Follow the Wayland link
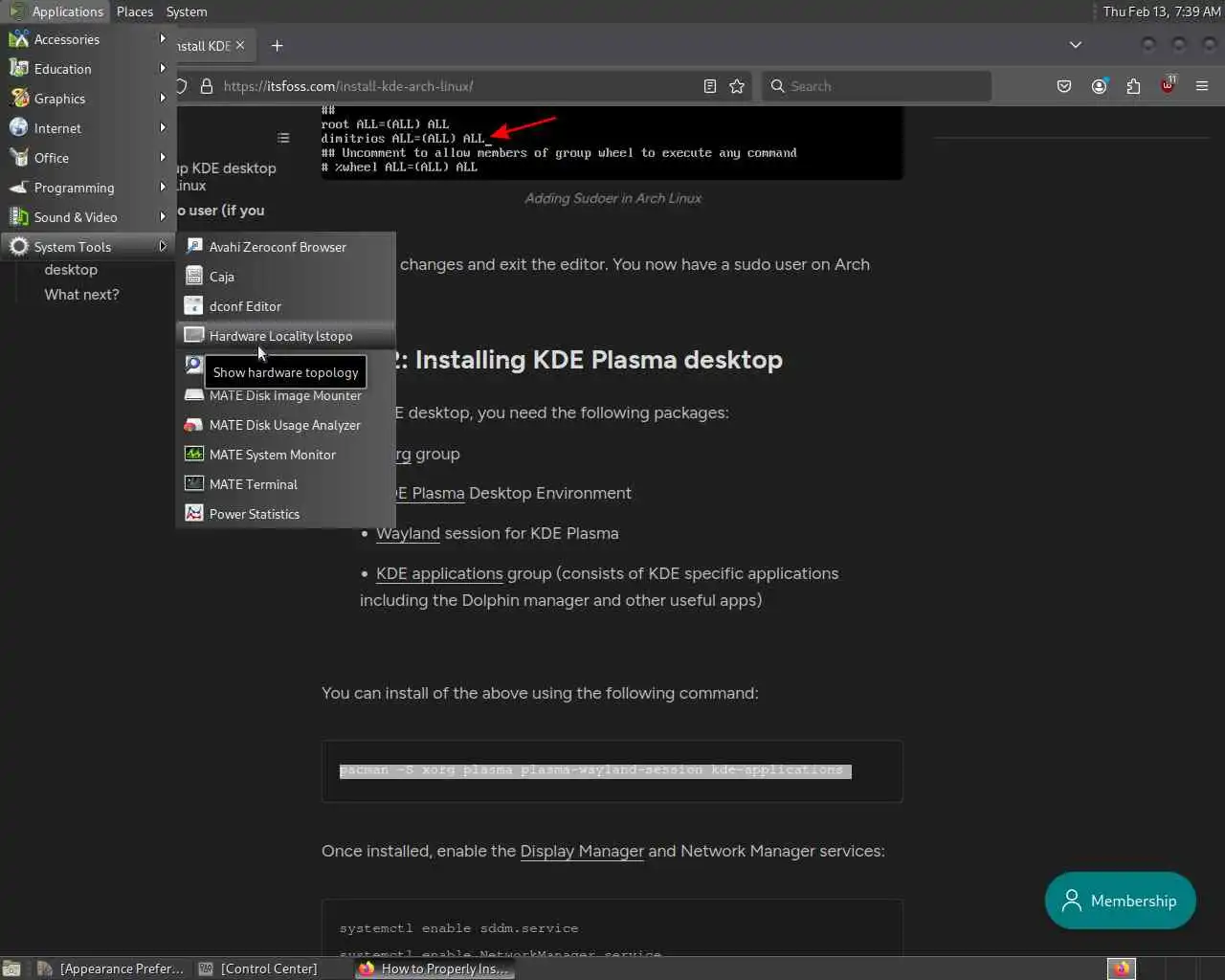The image size is (1225, 980). coord(408,533)
